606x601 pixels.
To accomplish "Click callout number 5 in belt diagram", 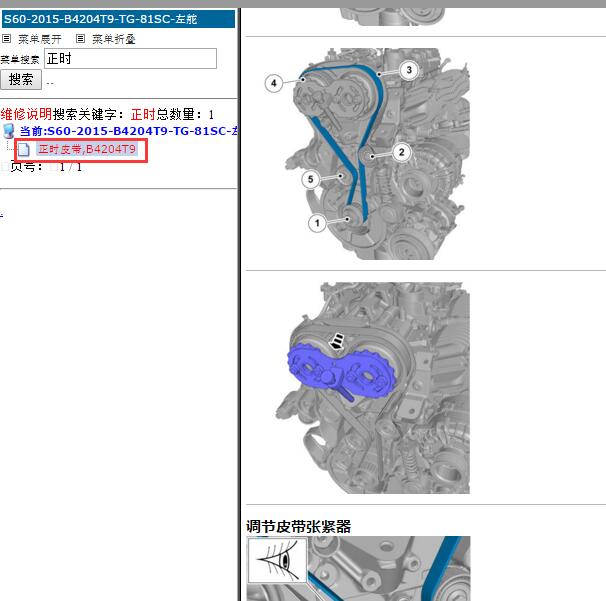I will tap(310, 179).
